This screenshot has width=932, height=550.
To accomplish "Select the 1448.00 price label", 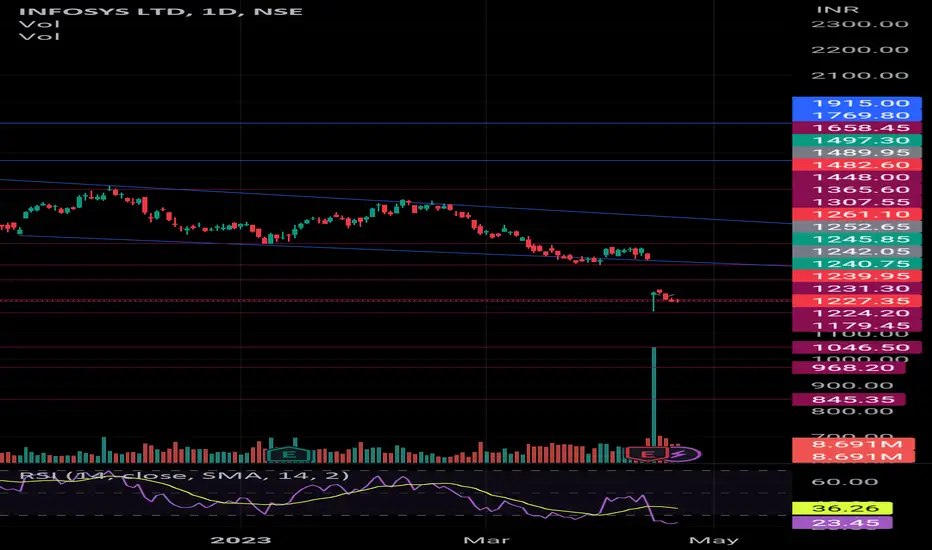I will pos(857,177).
